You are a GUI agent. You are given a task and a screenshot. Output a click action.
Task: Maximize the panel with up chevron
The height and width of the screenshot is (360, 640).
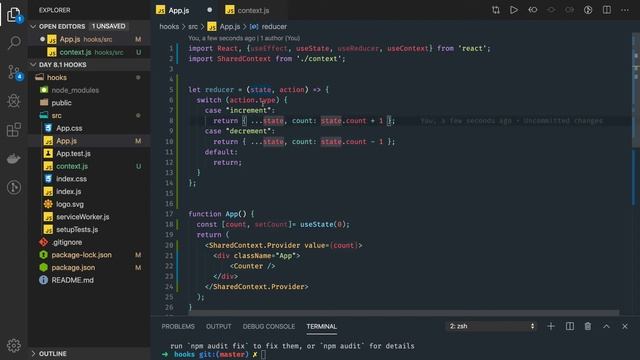[x=606, y=326]
